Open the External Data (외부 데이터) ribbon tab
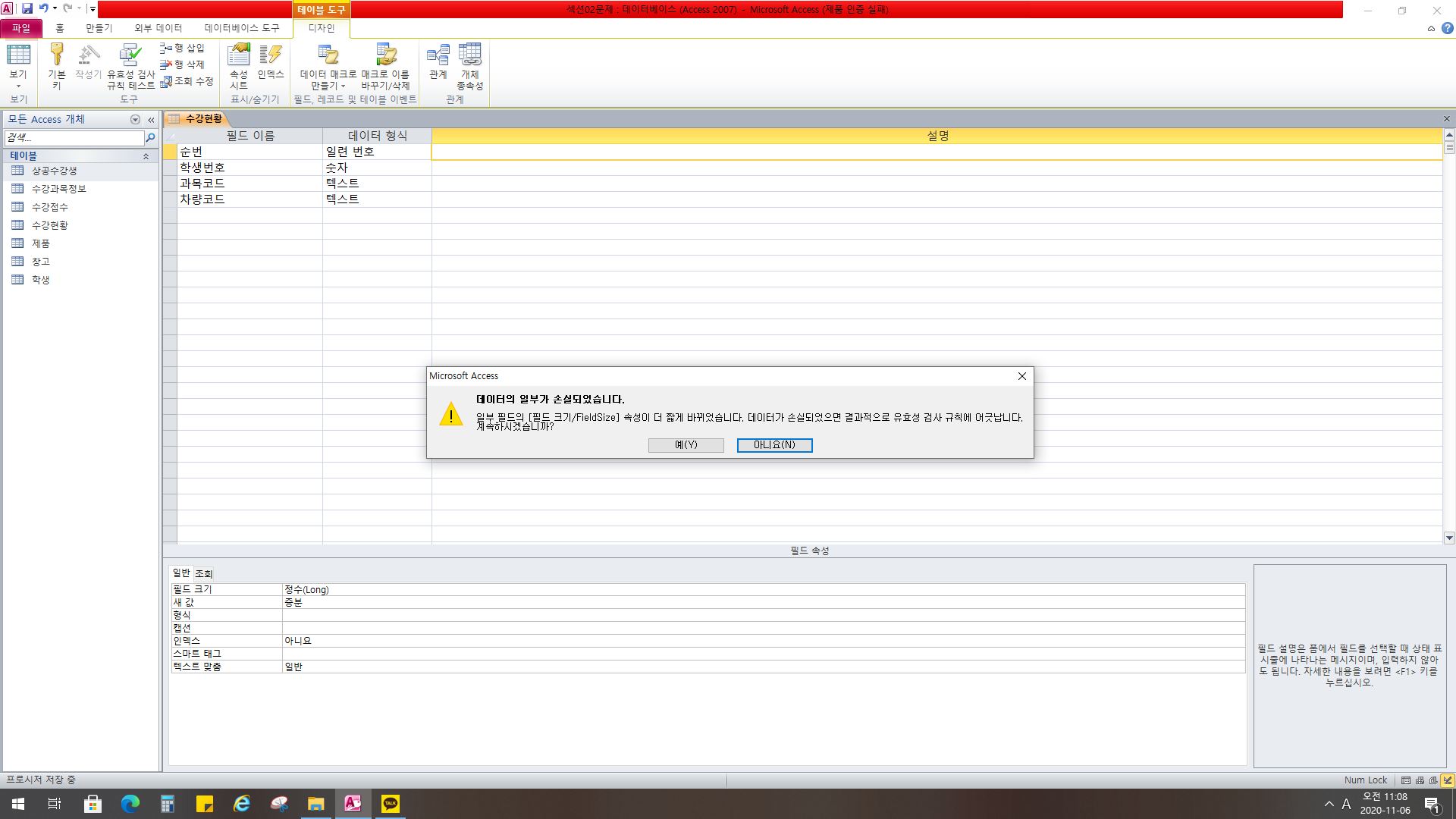 click(158, 28)
